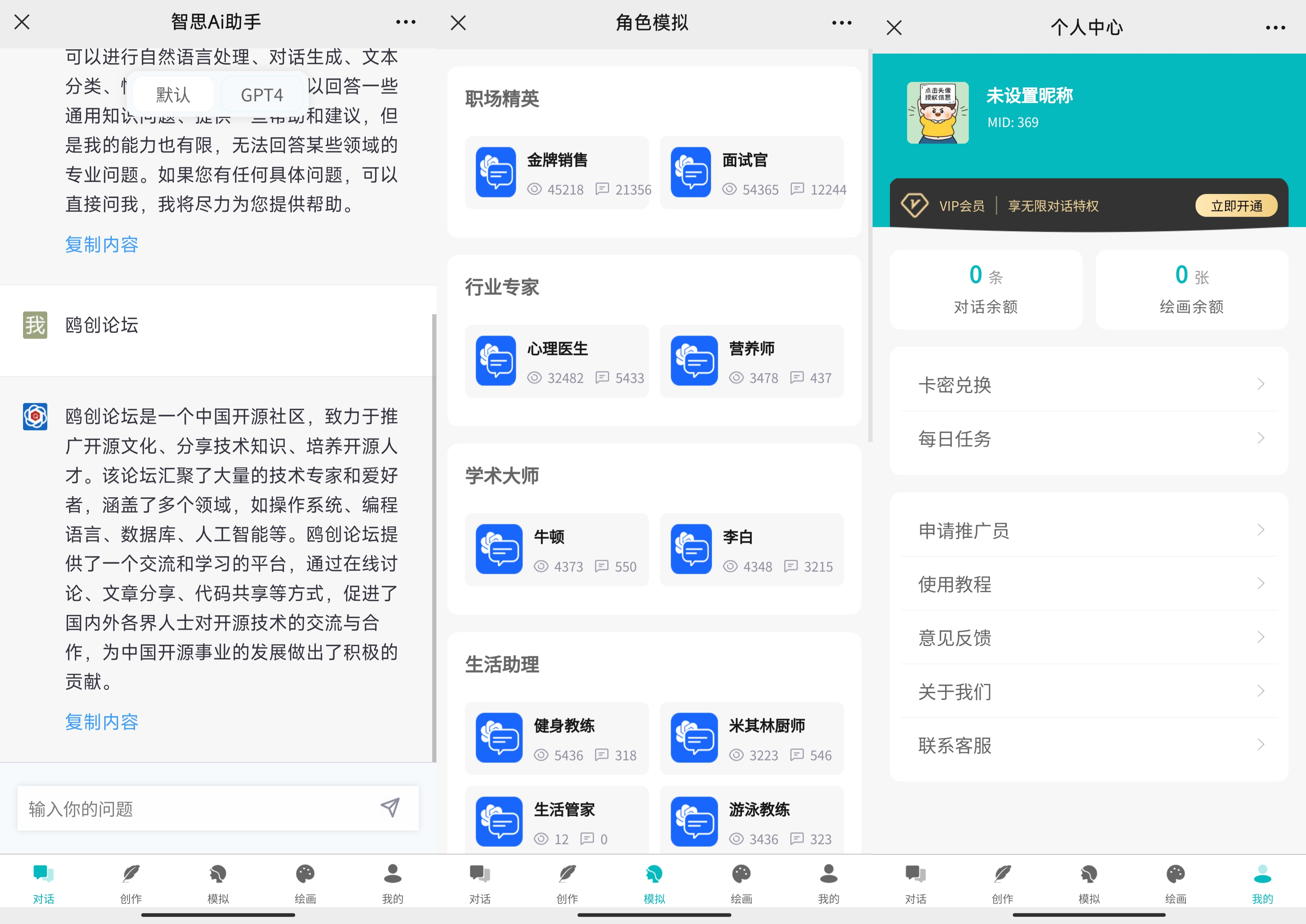Click 面试官 chat count 12244
The height and width of the screenshot is (924, 1306).
click(x=828, y=189)
